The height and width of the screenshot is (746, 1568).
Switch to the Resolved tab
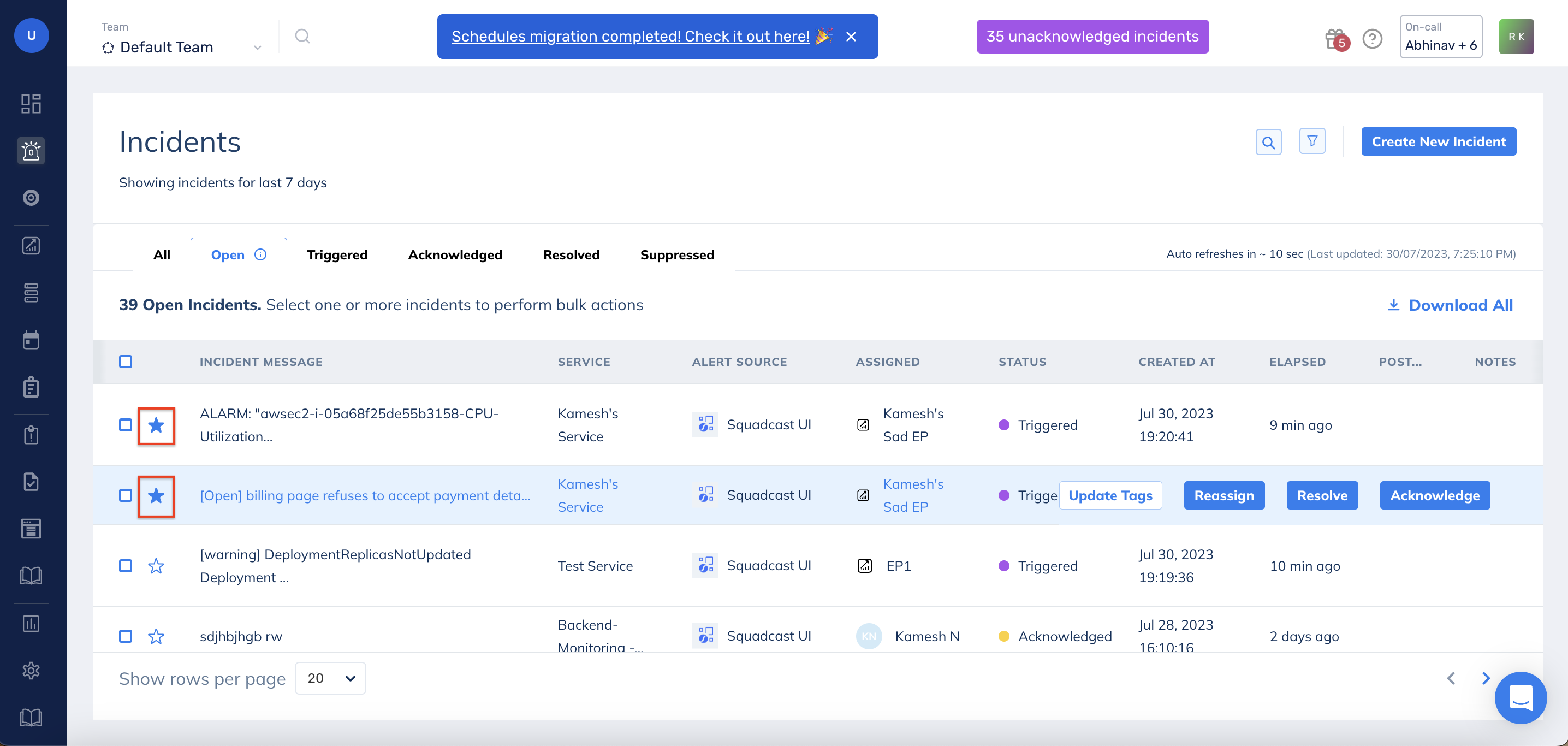point(571,254)
